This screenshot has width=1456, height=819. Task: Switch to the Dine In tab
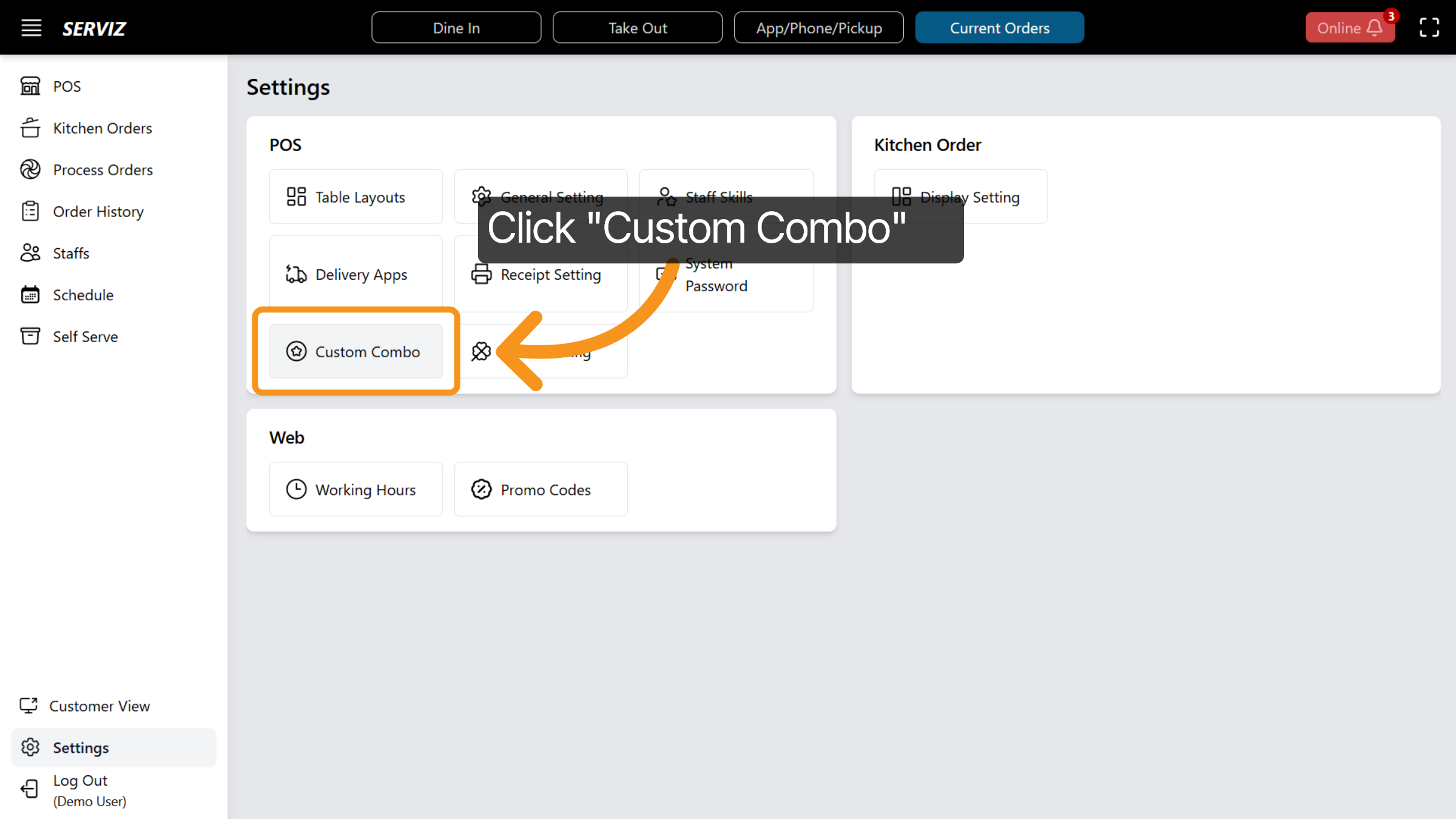[x=456, y=27]
